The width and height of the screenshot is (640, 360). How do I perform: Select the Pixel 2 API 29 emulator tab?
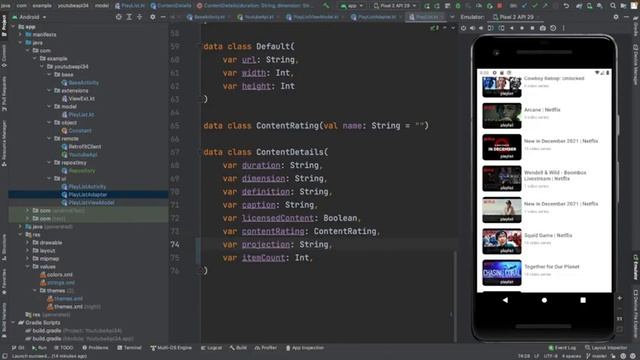click(516, 17)
